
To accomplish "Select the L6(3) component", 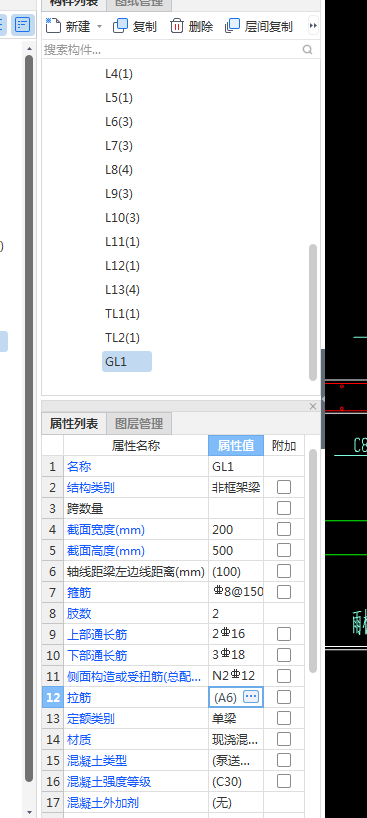I will (x=119, y=122).
